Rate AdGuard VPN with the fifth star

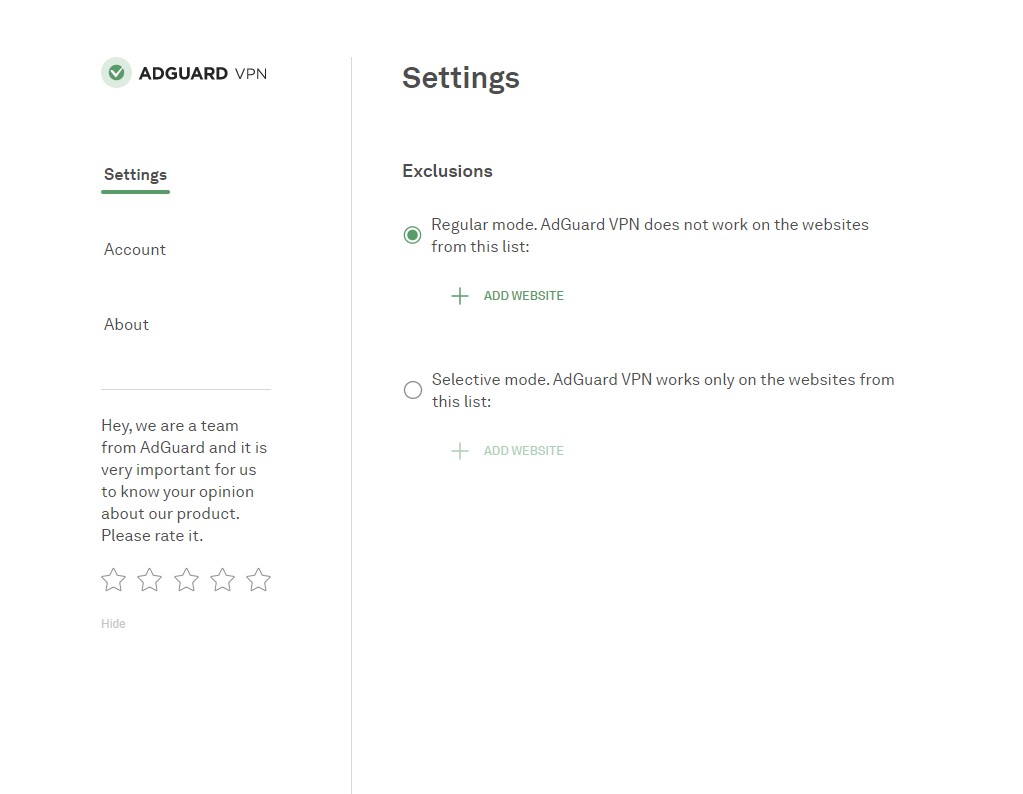click(258, 580)
